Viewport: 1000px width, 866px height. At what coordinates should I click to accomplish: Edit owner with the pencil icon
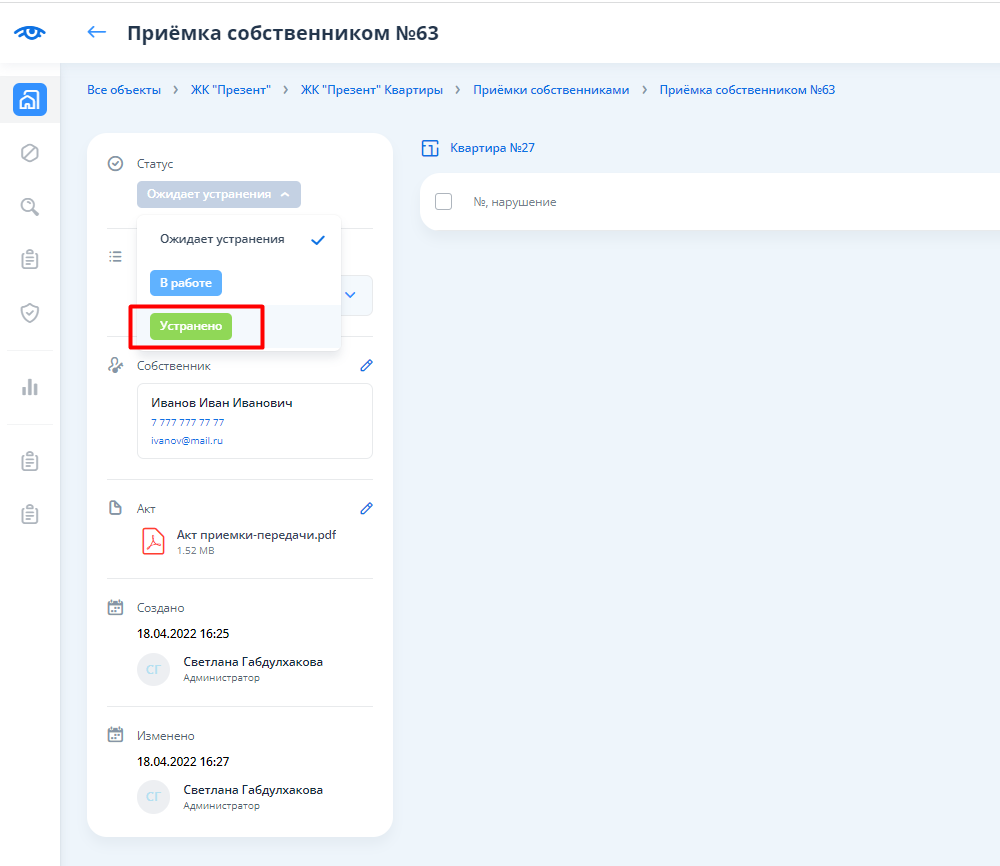click(366, 366)
